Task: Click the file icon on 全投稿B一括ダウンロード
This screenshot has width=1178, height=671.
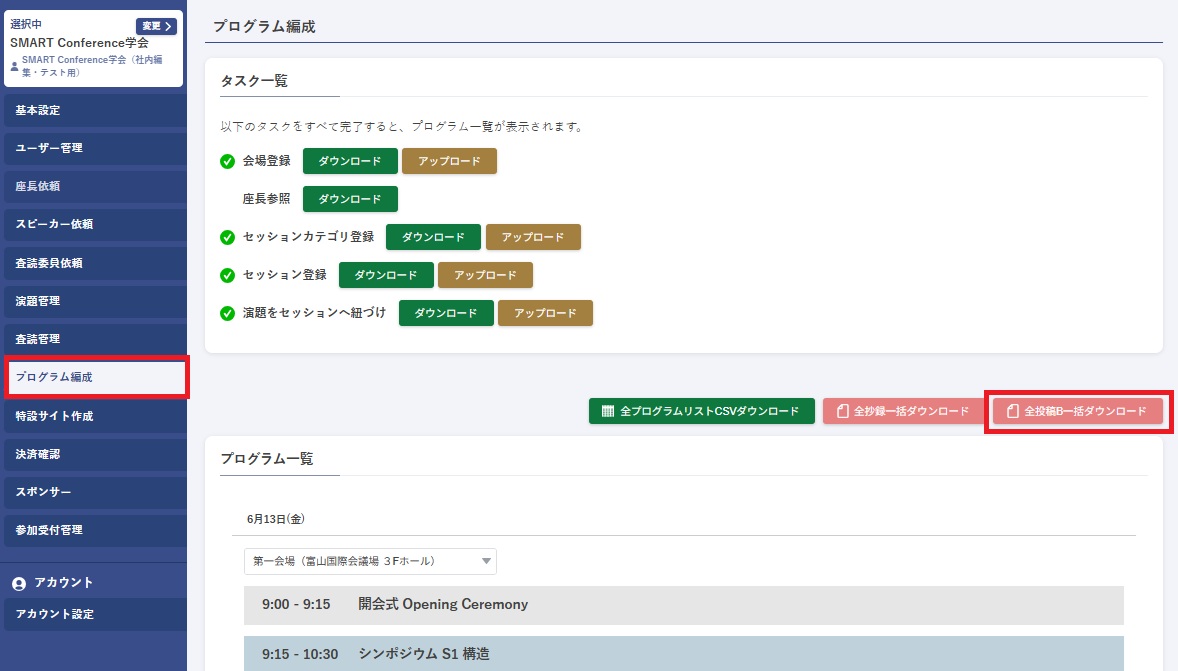Action: 1013,411
